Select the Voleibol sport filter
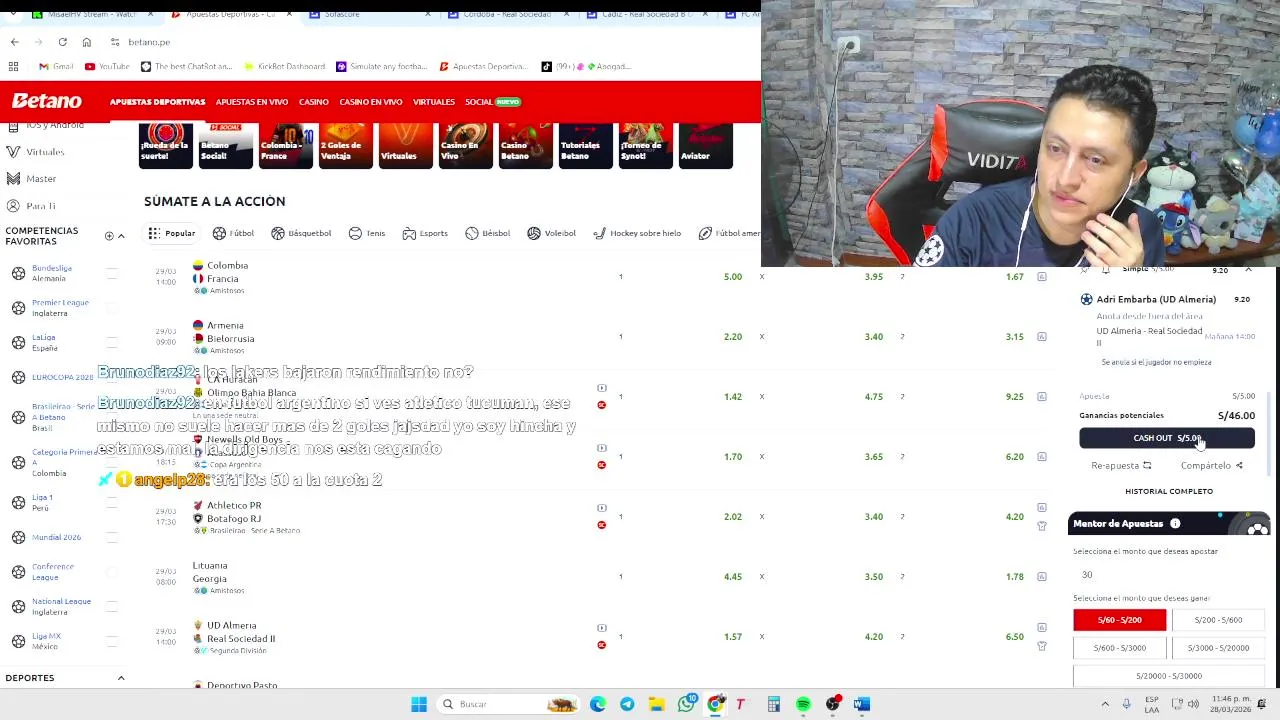 tap(551, 233)
